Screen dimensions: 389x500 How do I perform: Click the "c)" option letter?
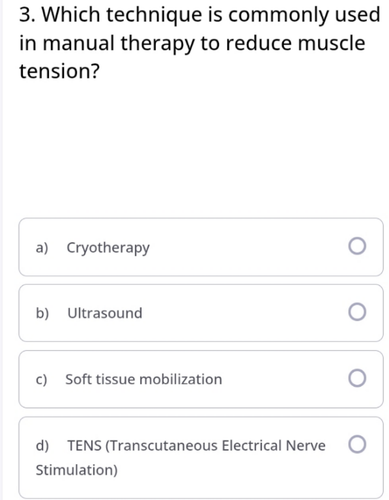click(x=41, y=380)
